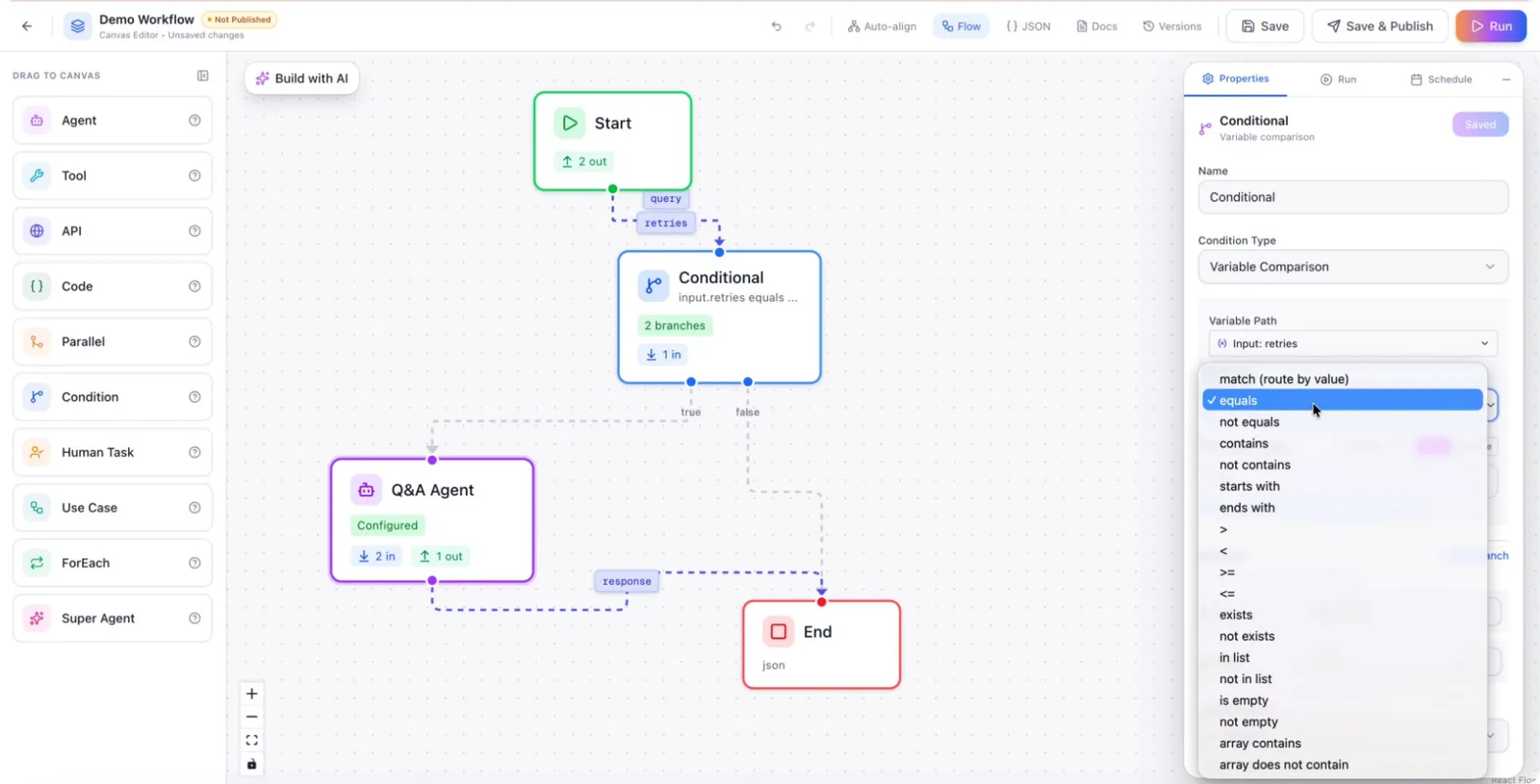Open help icon next to Agent
This screenshot has height=784, width=1540.
[x=194, y=120]
